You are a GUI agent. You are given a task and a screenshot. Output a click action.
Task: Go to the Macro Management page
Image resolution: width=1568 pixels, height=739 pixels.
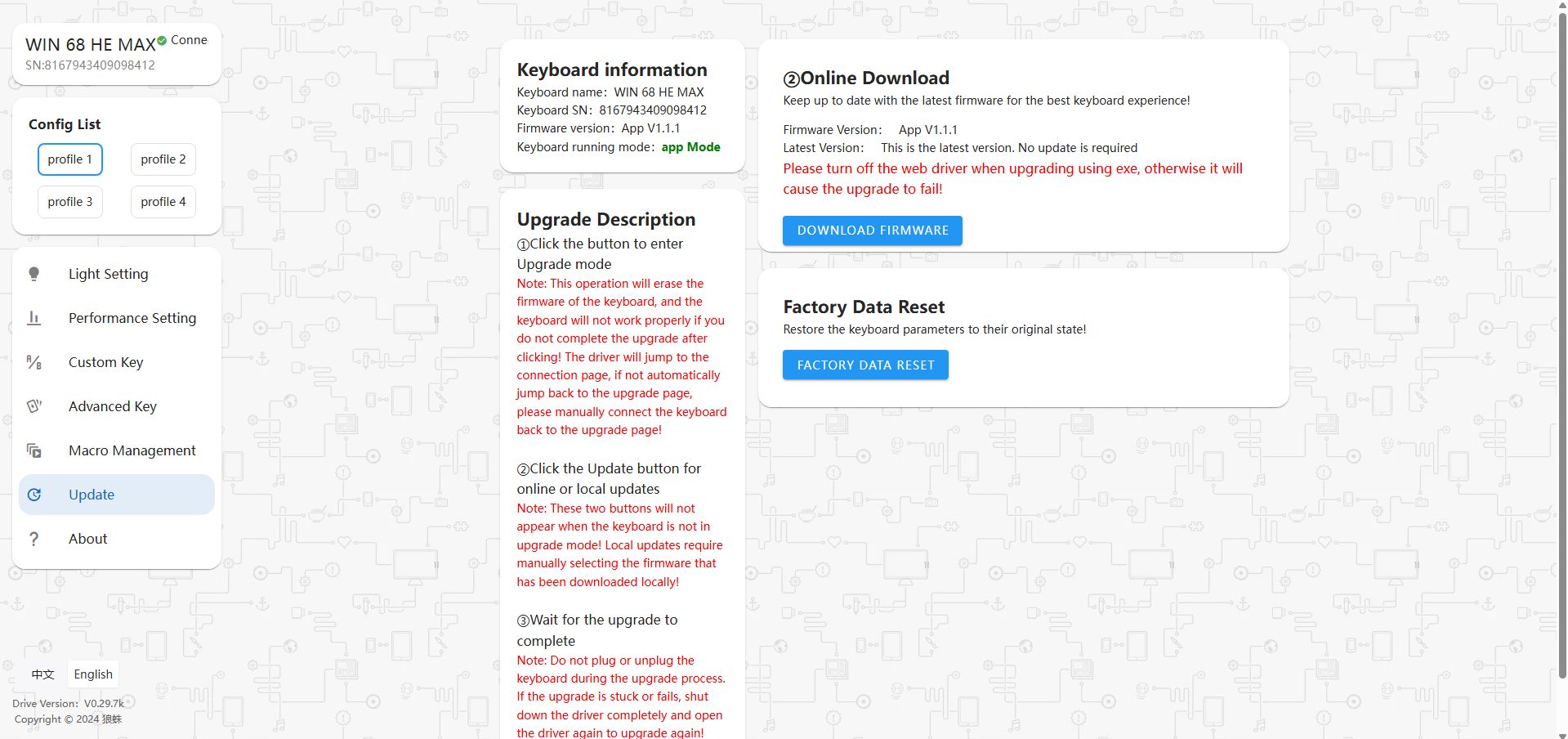coord(132,450)
